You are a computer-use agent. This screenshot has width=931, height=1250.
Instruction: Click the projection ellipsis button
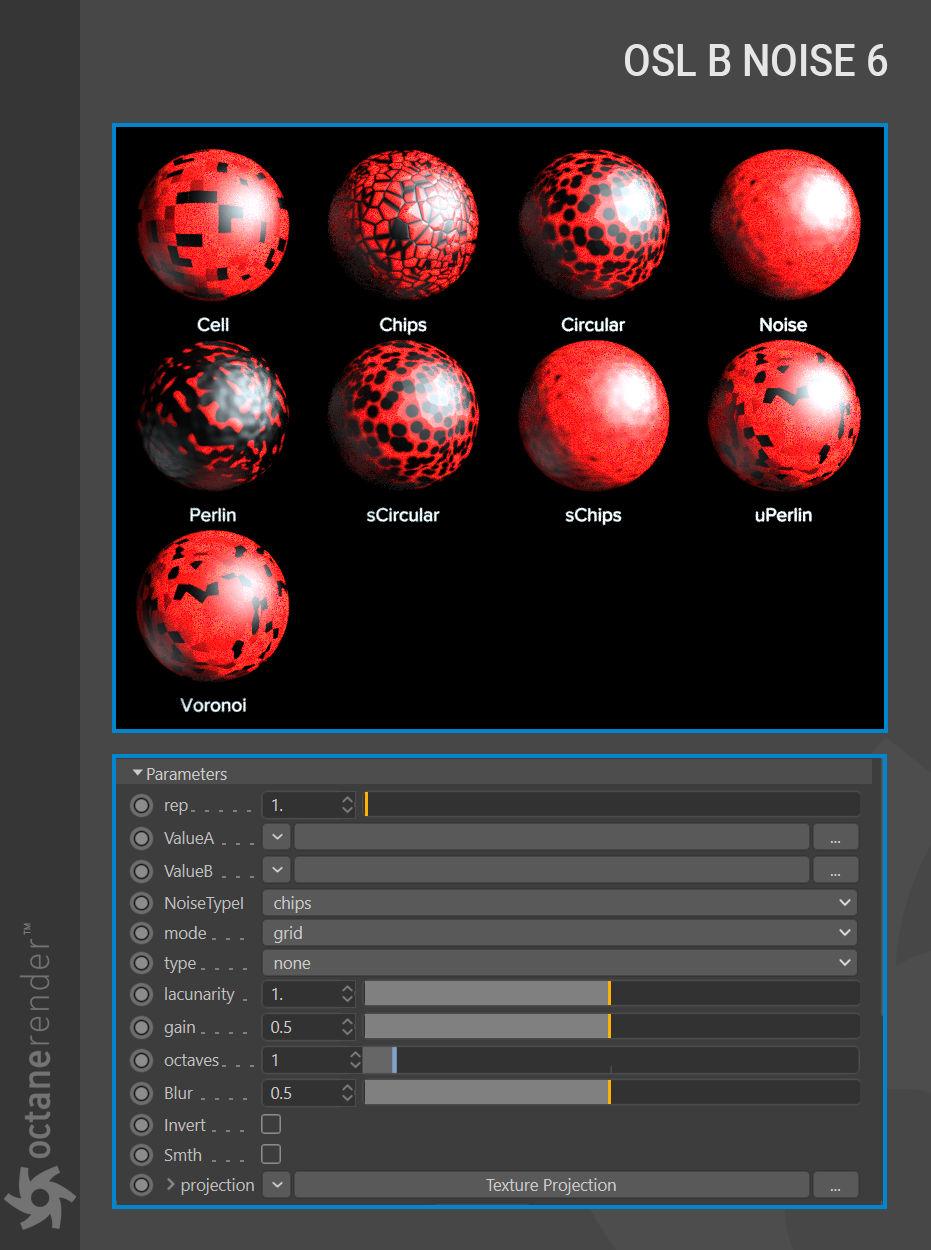click(835, 1185)
